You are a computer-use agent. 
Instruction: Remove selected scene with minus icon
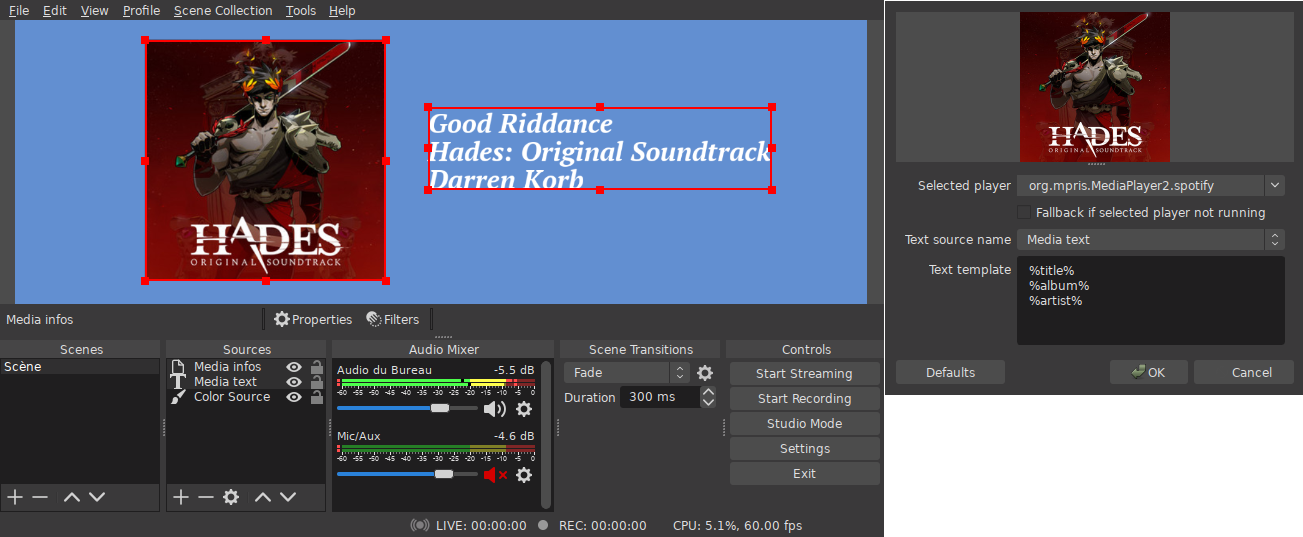coord(40,497)
